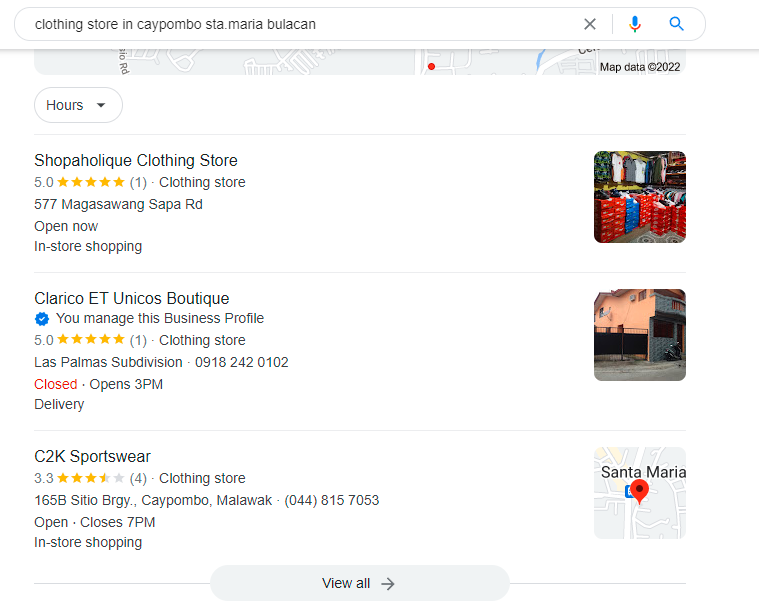Click the address '577 Magasawang Sapa Rd'
This screenshot has height=616, width=759.
point(119,204)
